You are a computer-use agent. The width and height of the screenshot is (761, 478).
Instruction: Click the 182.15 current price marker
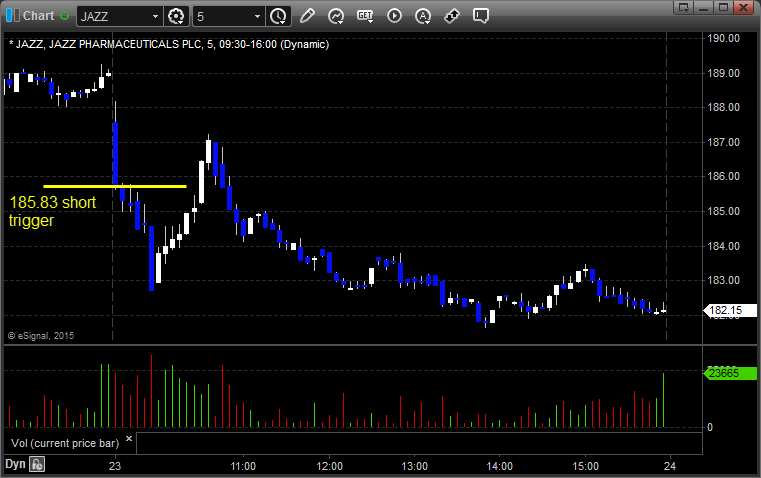[722, 312]
